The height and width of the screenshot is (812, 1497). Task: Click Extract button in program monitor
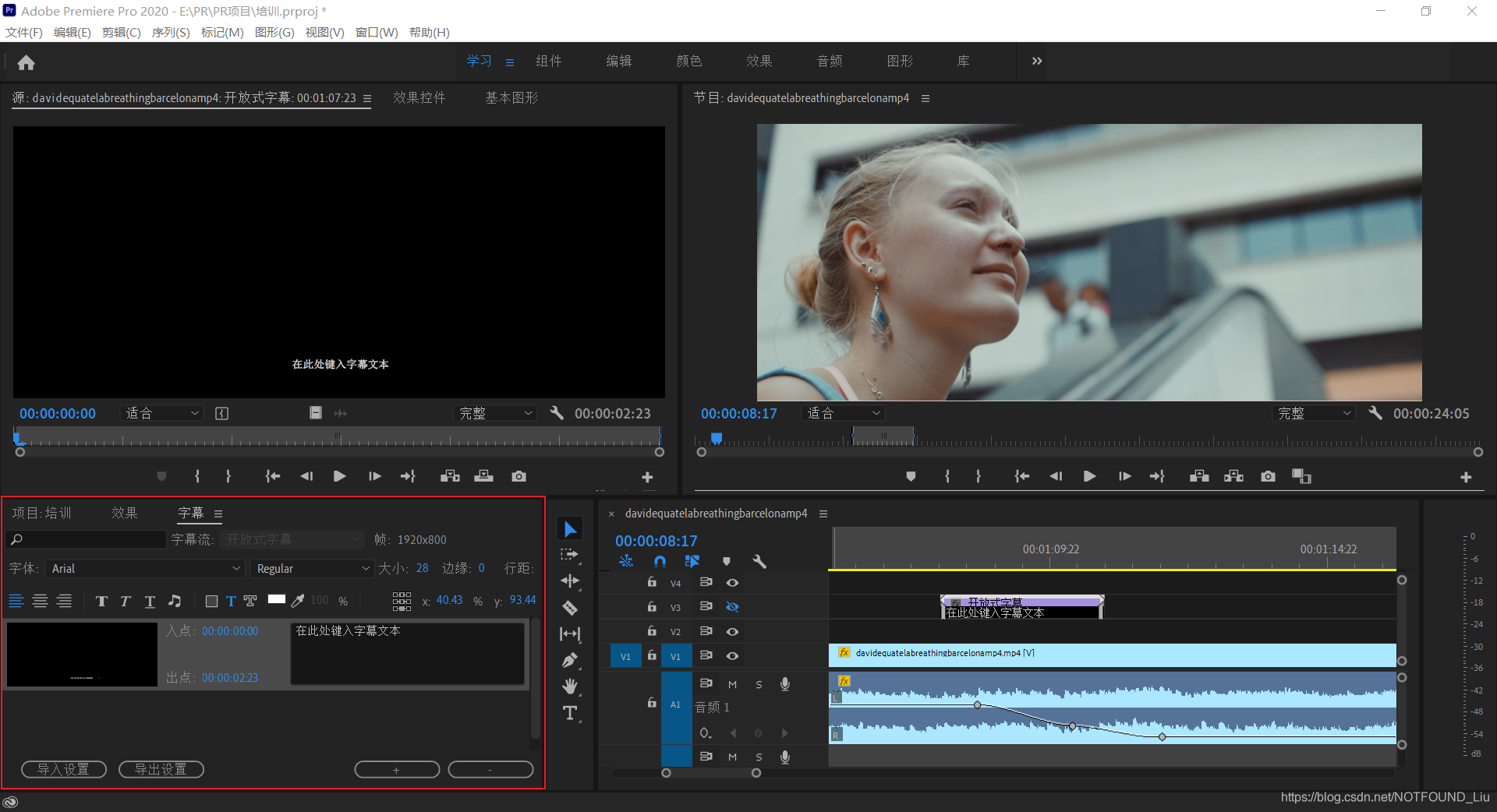[x=1233, y=476]
